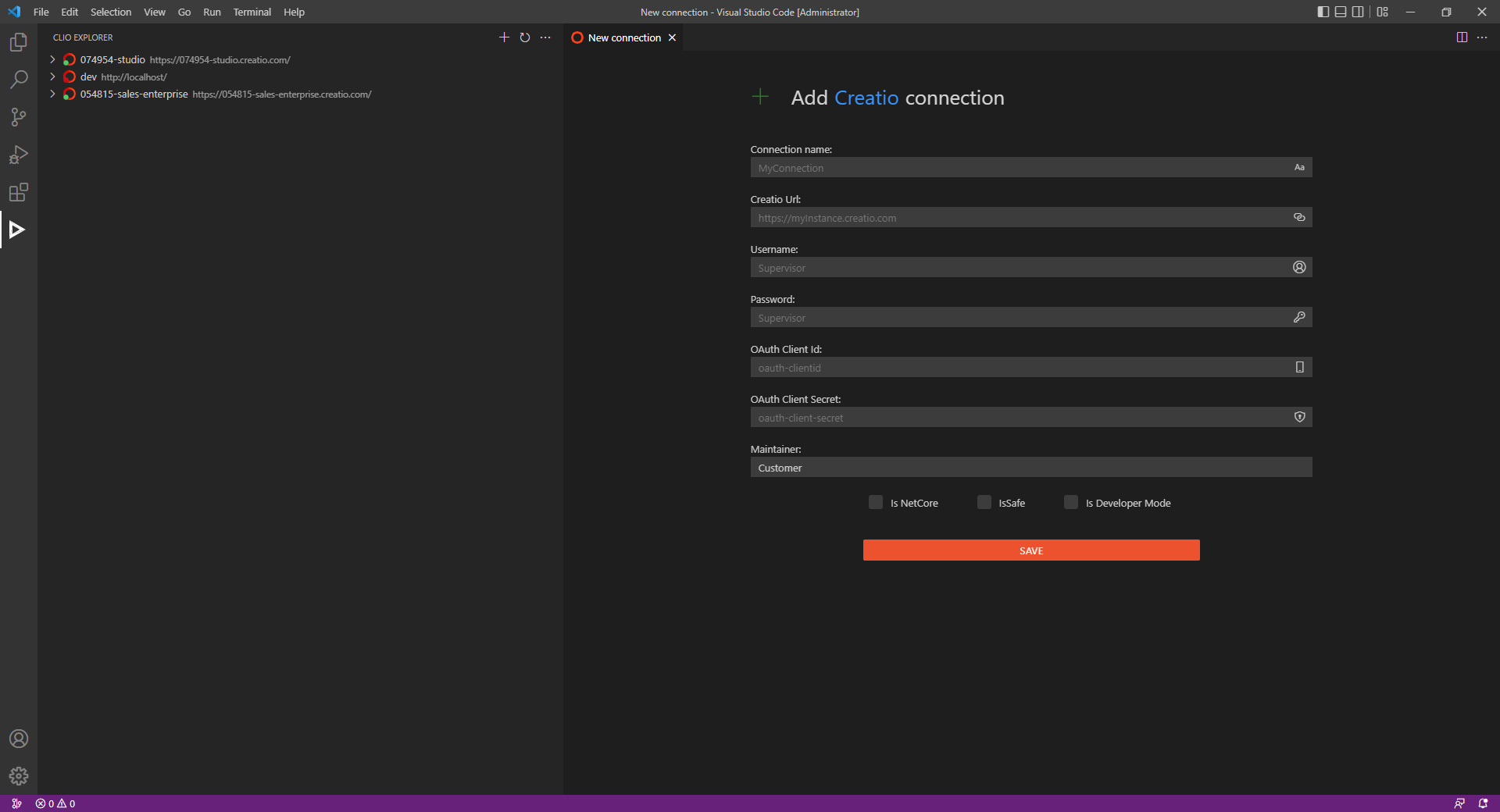Open the Extensions view in the activity bar
The height and width of the screenshot is (812, 1500).
tap(19, 192)
